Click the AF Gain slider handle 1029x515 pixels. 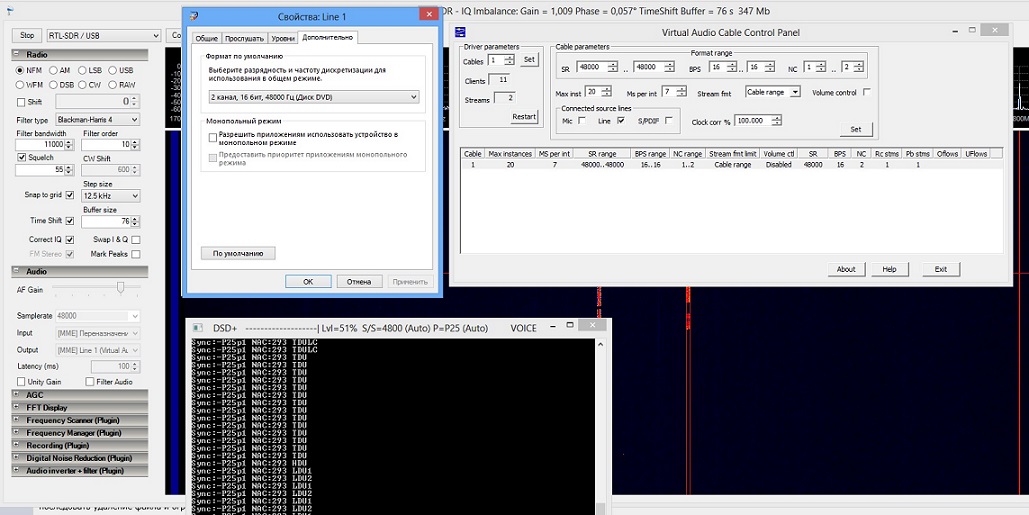121,287
